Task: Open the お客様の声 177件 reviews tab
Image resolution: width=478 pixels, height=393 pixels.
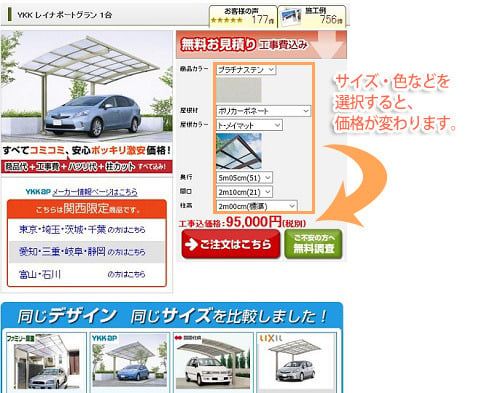Action: [243, 16]
